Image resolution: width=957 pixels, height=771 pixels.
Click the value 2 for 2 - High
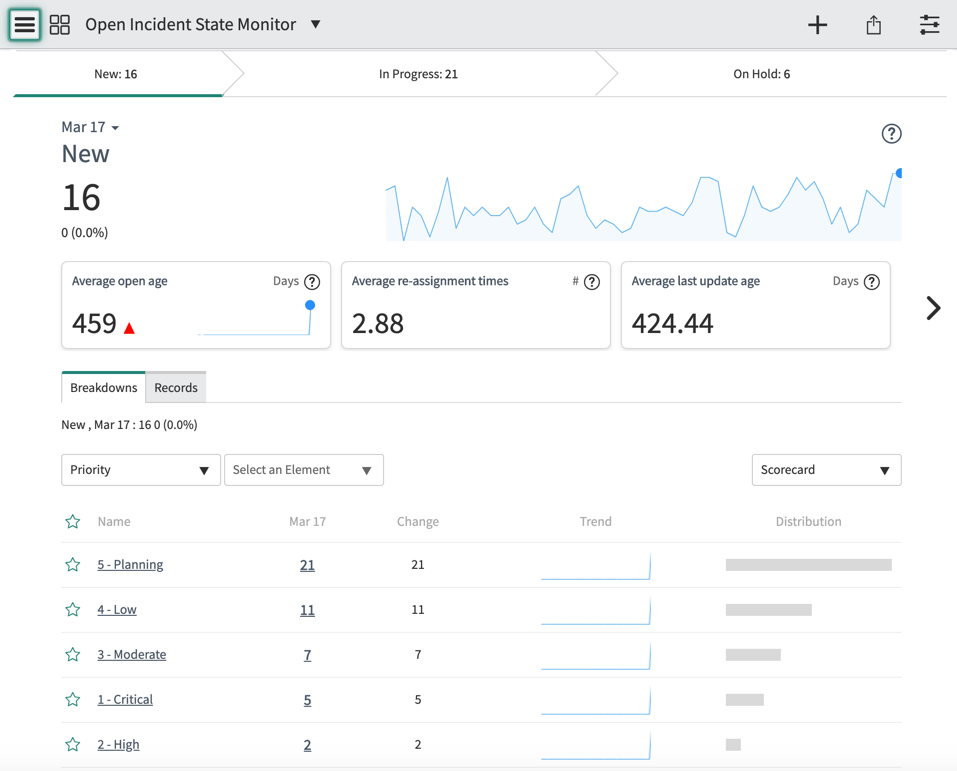pos(307,745)
